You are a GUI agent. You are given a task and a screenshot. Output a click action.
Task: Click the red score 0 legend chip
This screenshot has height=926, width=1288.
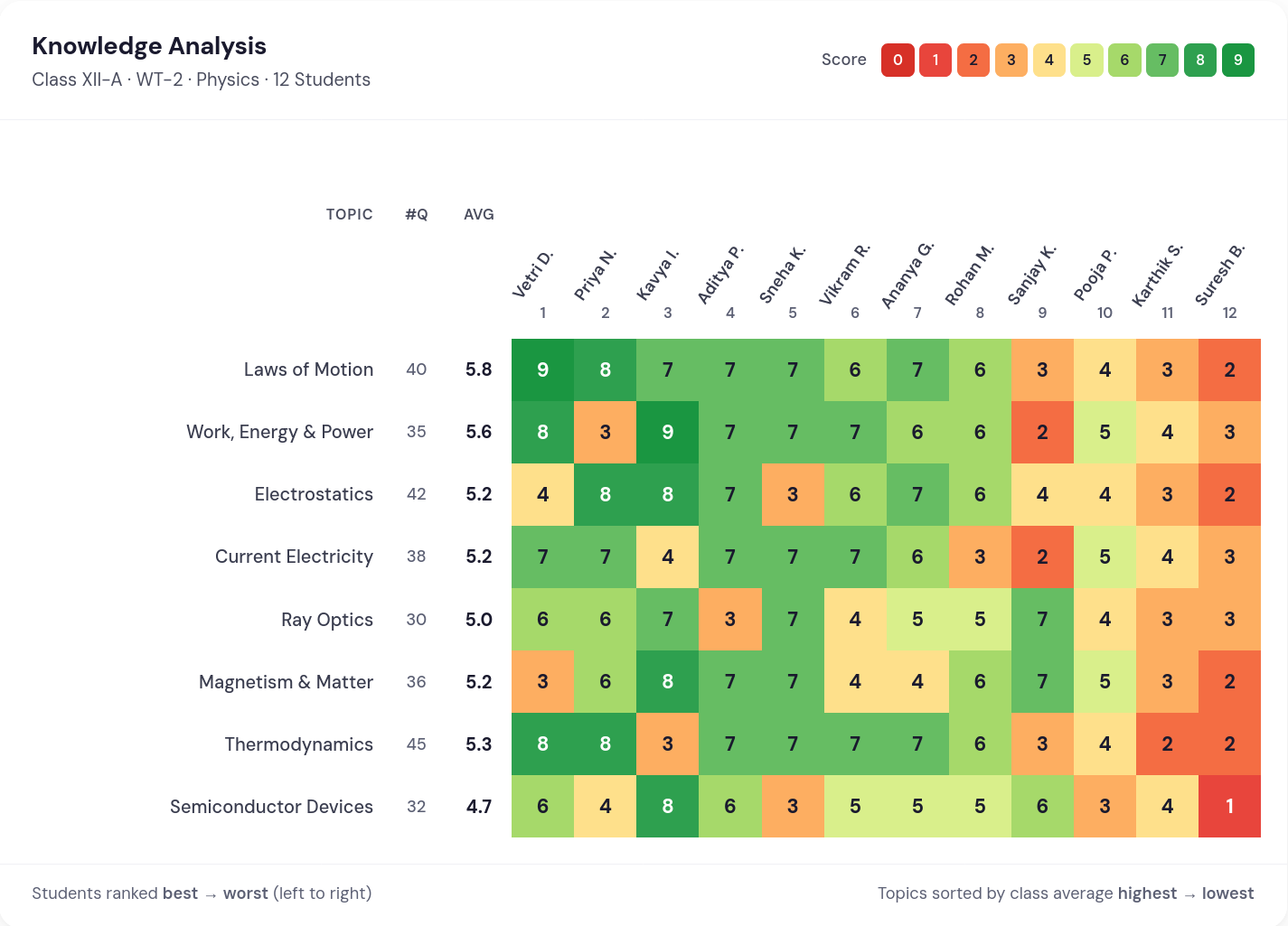pyautogui.click(x=898, y=60)
